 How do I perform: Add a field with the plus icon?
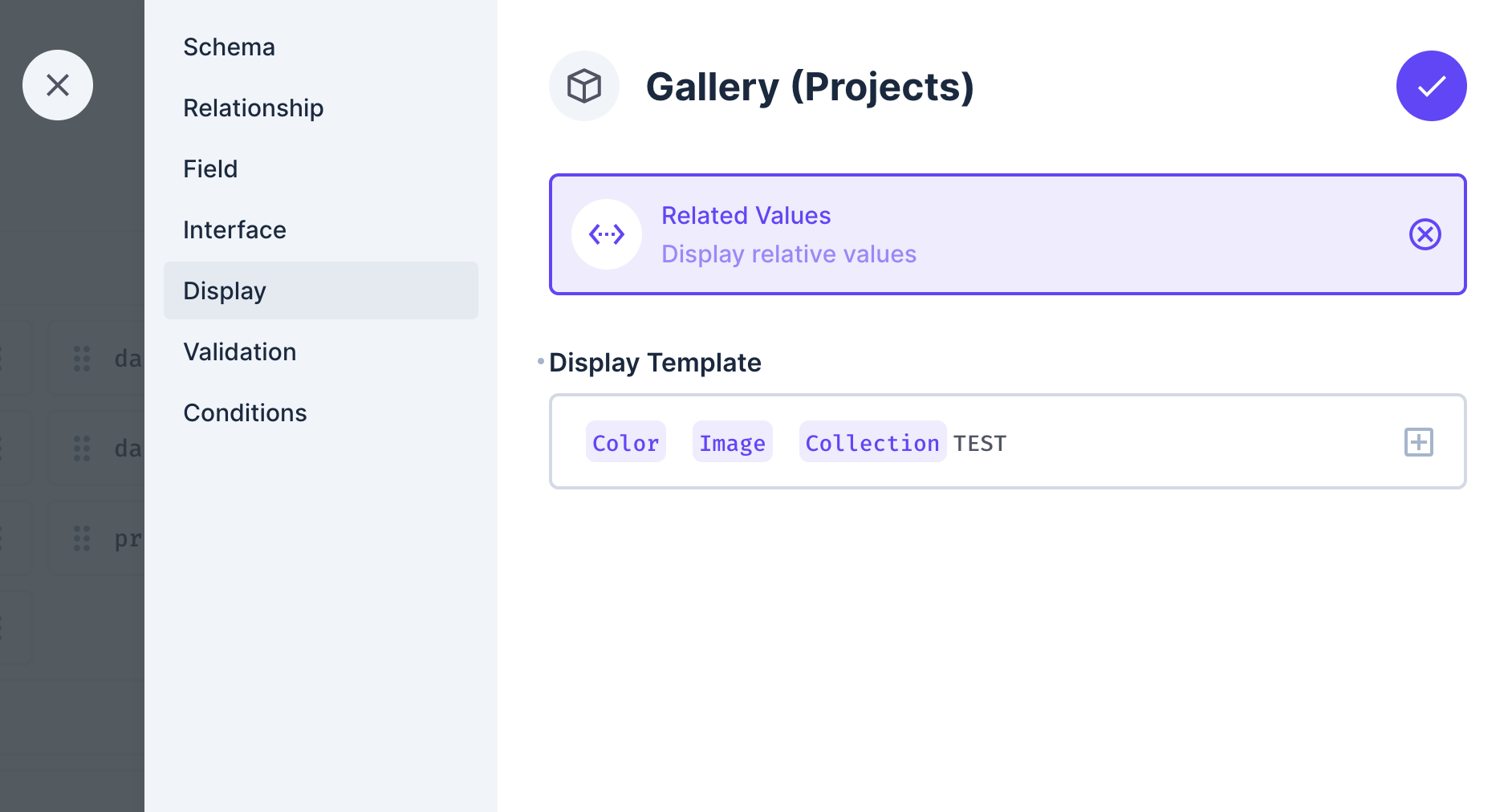point(1419,442)
